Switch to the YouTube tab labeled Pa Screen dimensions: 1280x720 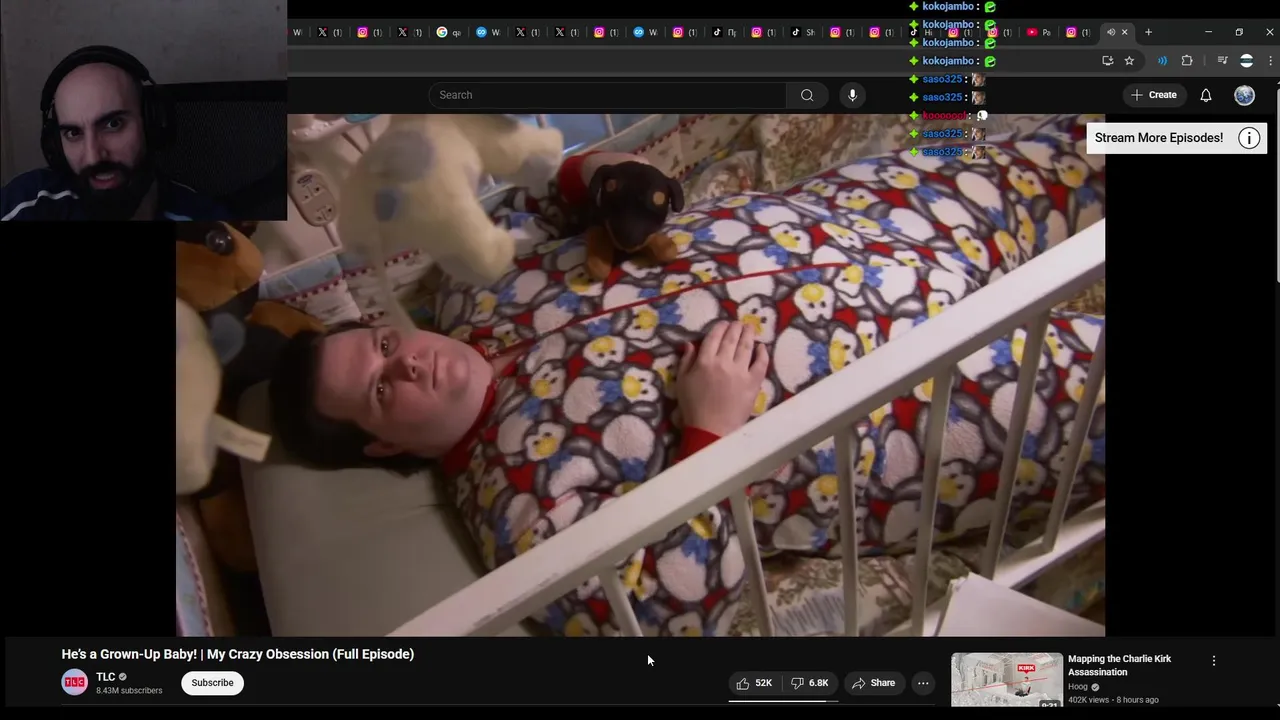tap(1039, 32)
